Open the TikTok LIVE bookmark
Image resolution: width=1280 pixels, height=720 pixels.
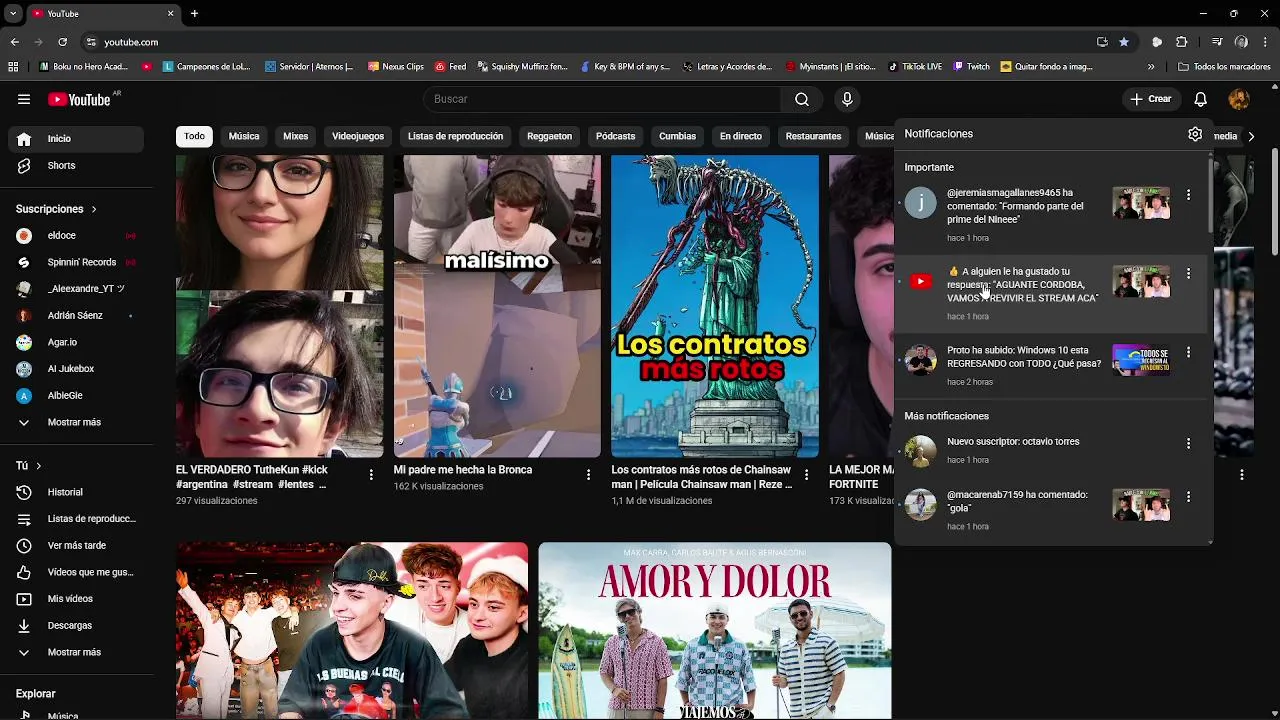(x=914, y=67)
